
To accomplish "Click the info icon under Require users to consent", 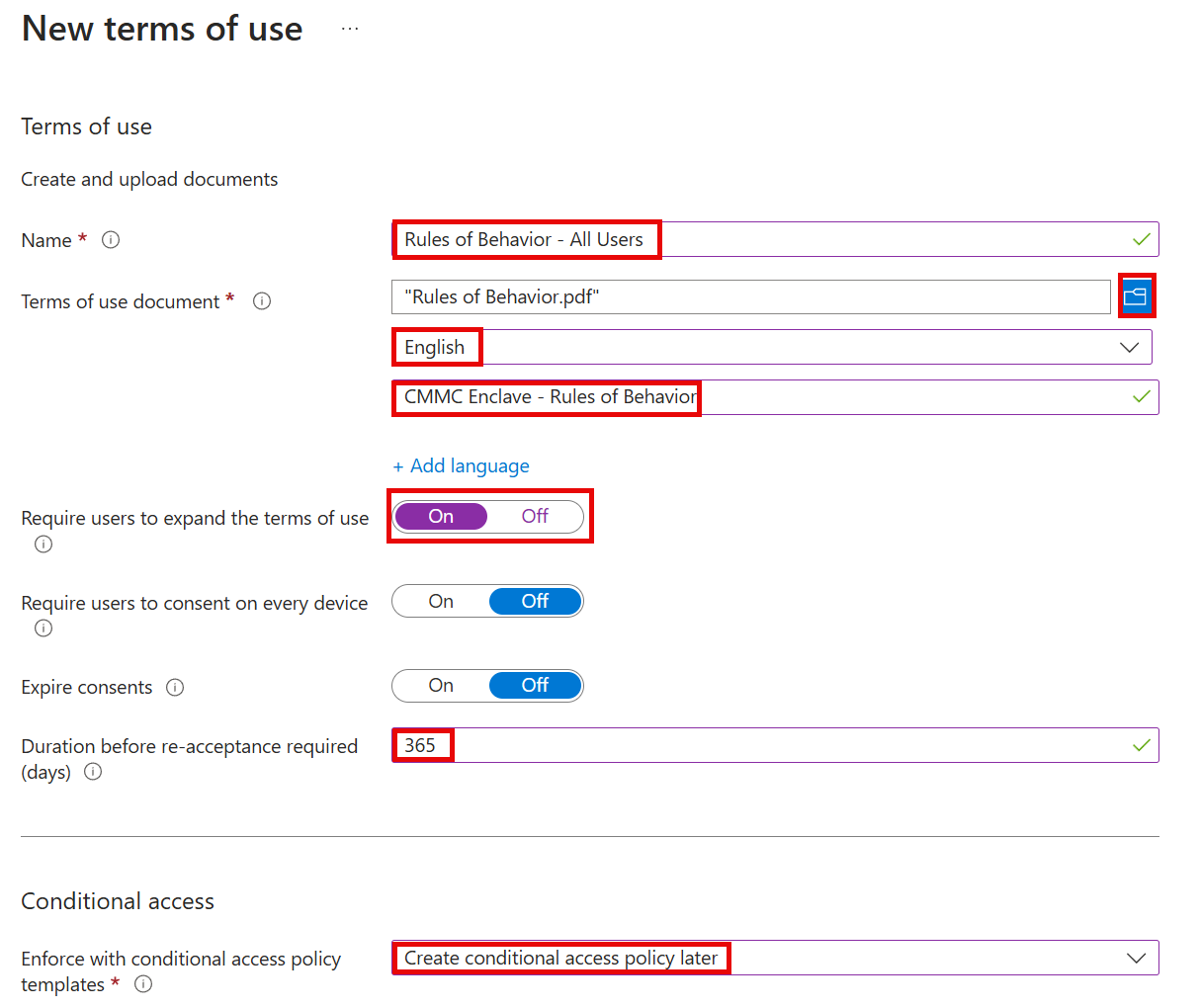I will [x=43, y=628].
